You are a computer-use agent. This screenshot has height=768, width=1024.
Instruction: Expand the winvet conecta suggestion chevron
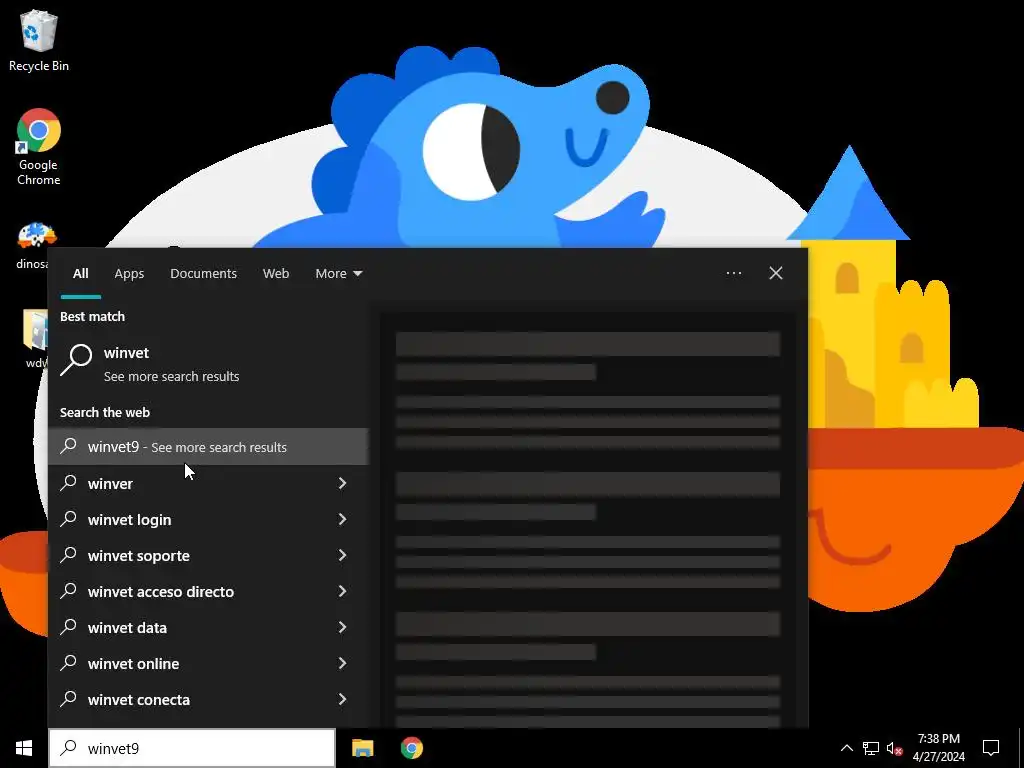pyautogui.click(x=342, y=698)
